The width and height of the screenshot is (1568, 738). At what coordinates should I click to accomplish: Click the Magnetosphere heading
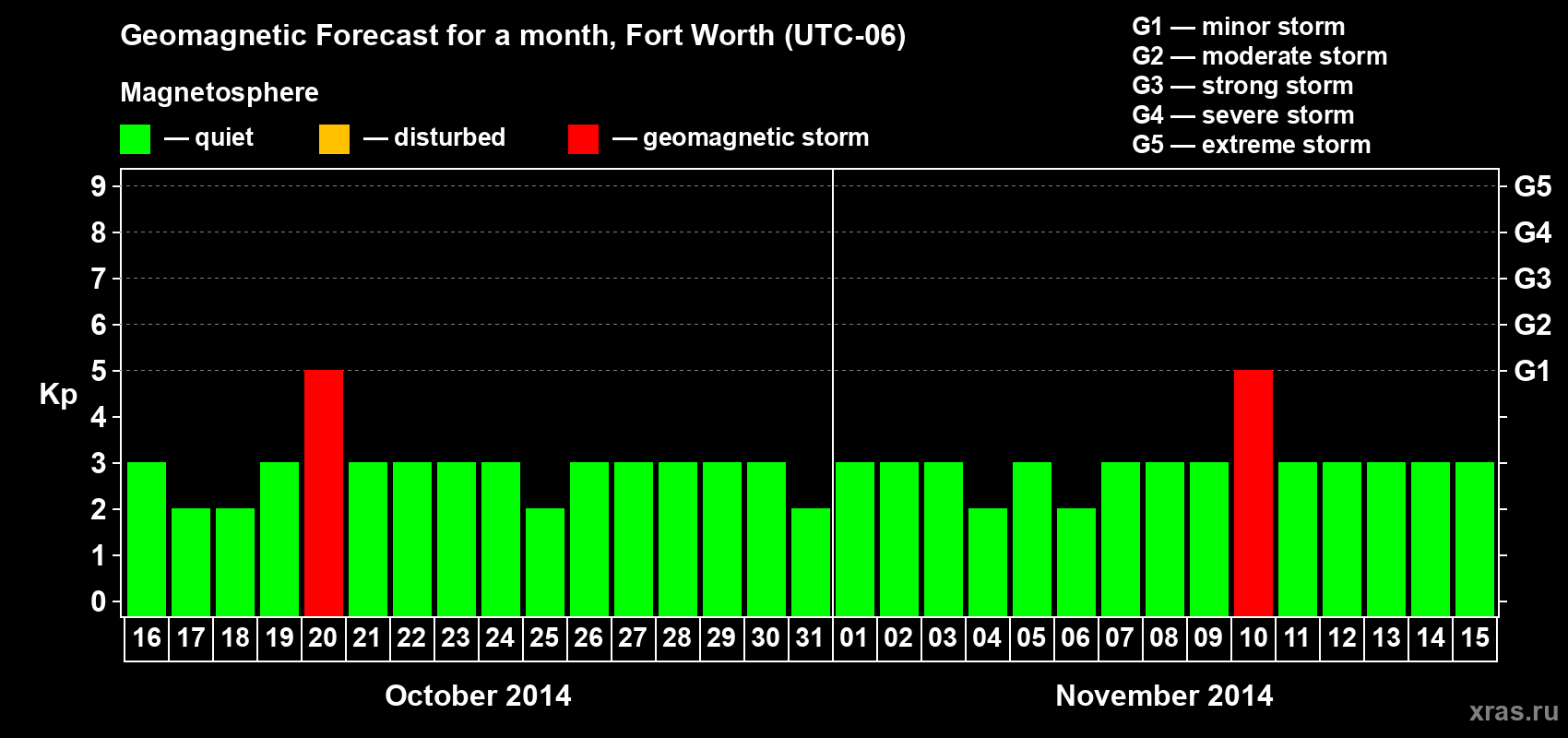tap(220, 92)
